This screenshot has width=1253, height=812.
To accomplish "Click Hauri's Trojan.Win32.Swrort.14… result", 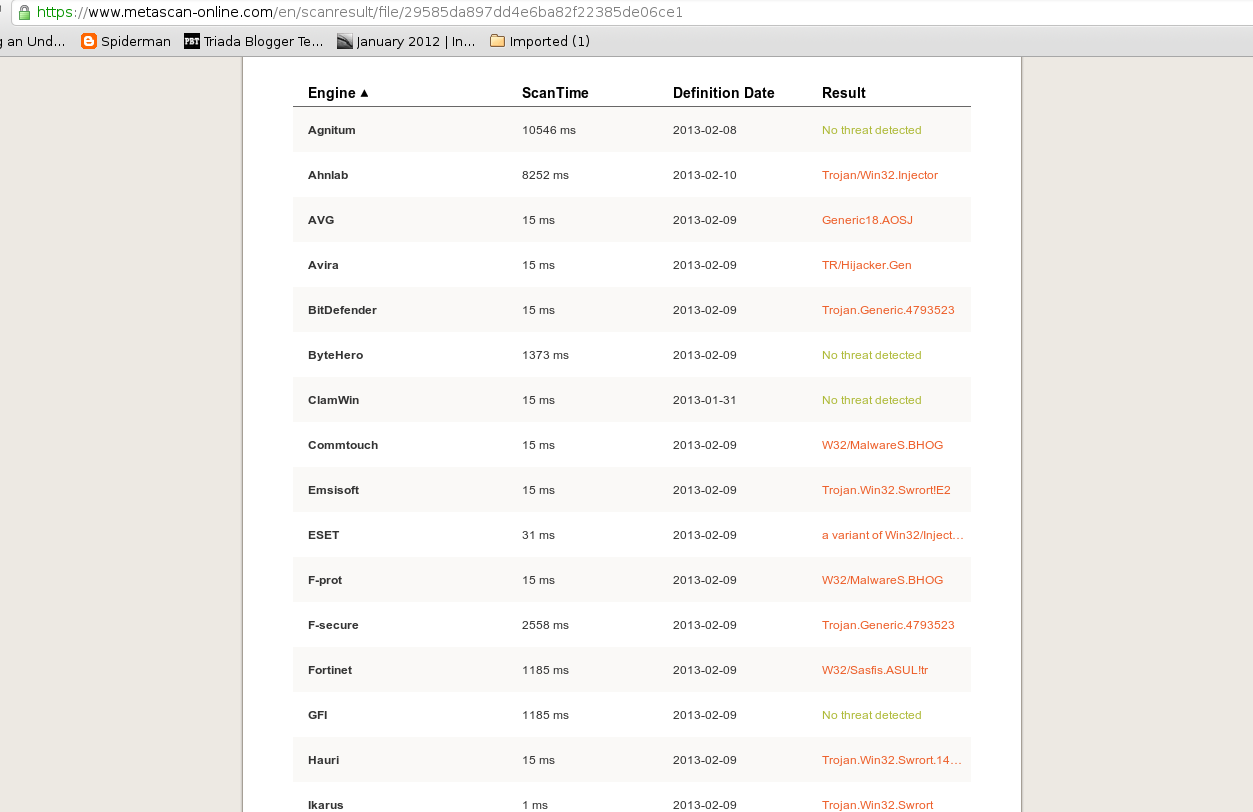I will point(892,760).
